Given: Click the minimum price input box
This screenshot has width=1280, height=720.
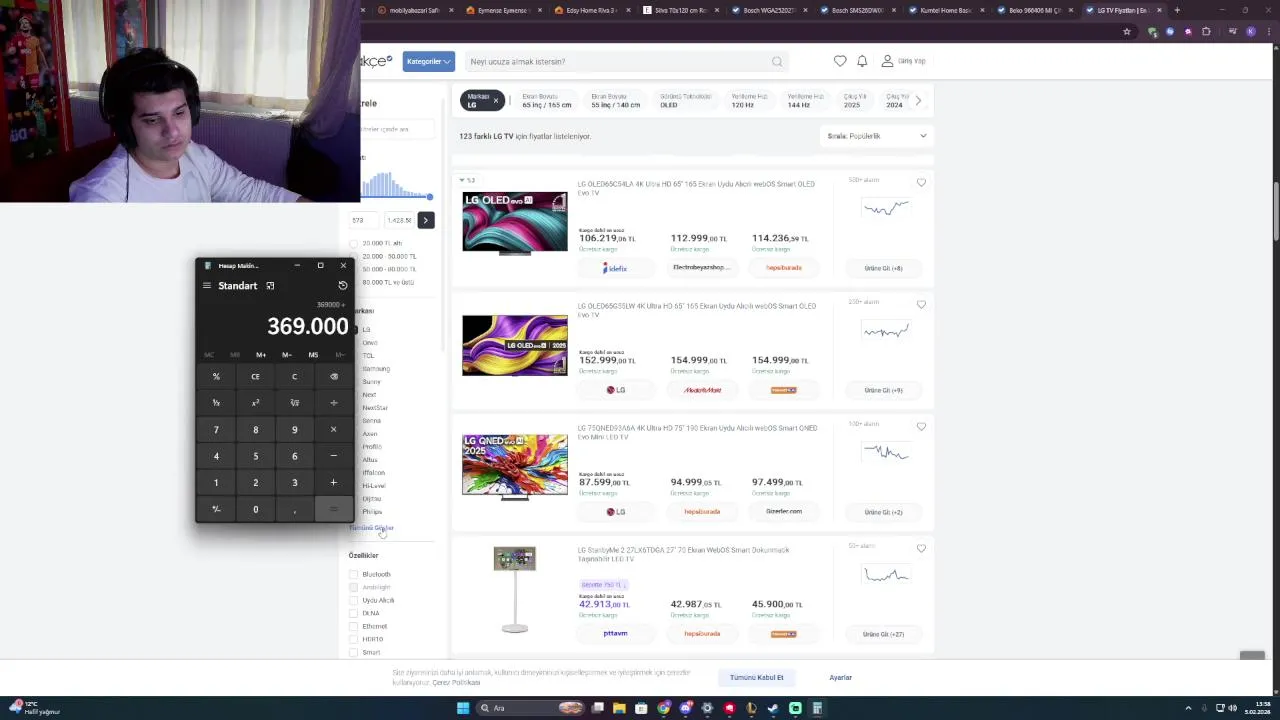Looking at the screenshot, I should [363, 220].
